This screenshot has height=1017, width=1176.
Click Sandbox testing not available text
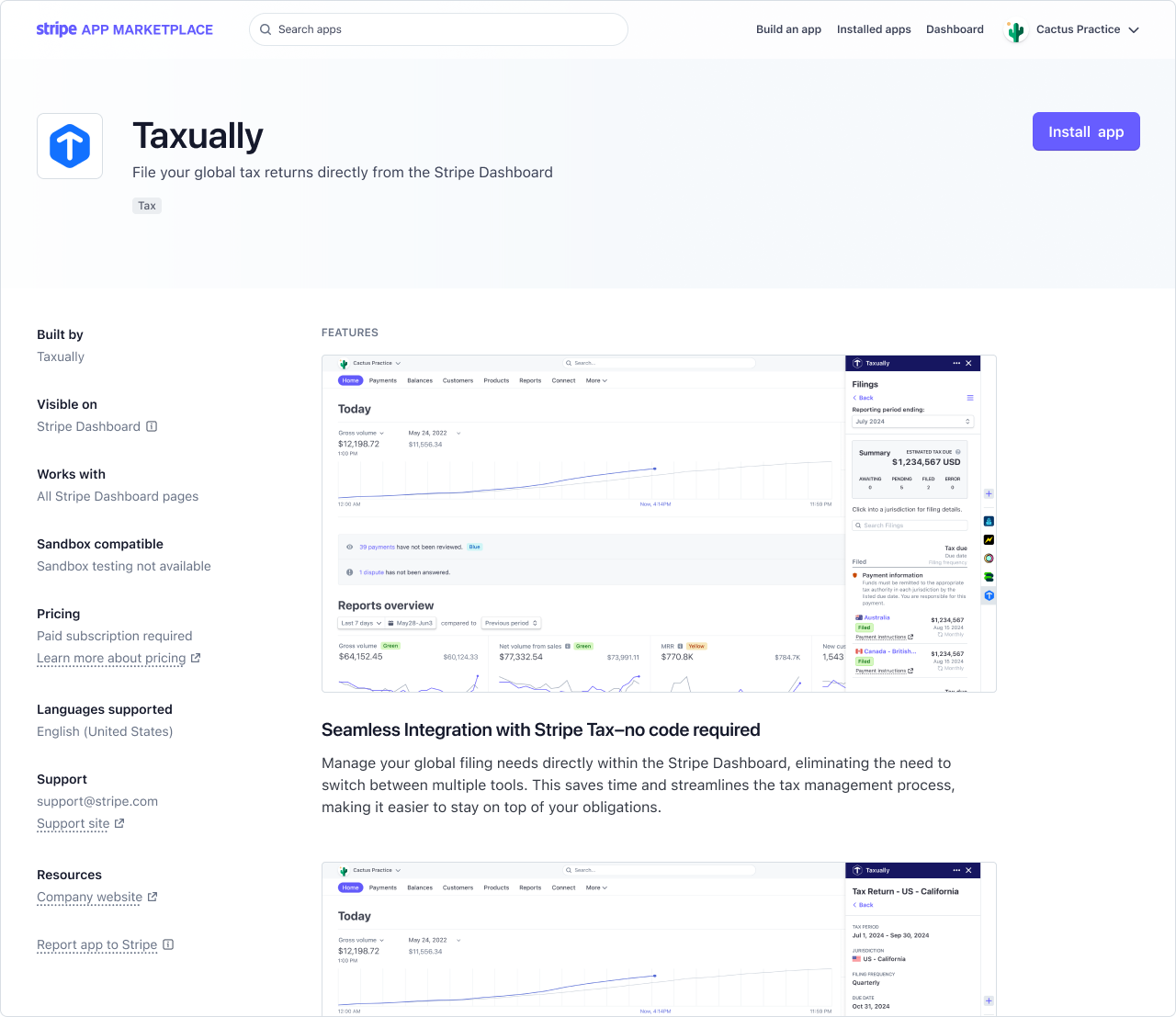pos(124,566)
